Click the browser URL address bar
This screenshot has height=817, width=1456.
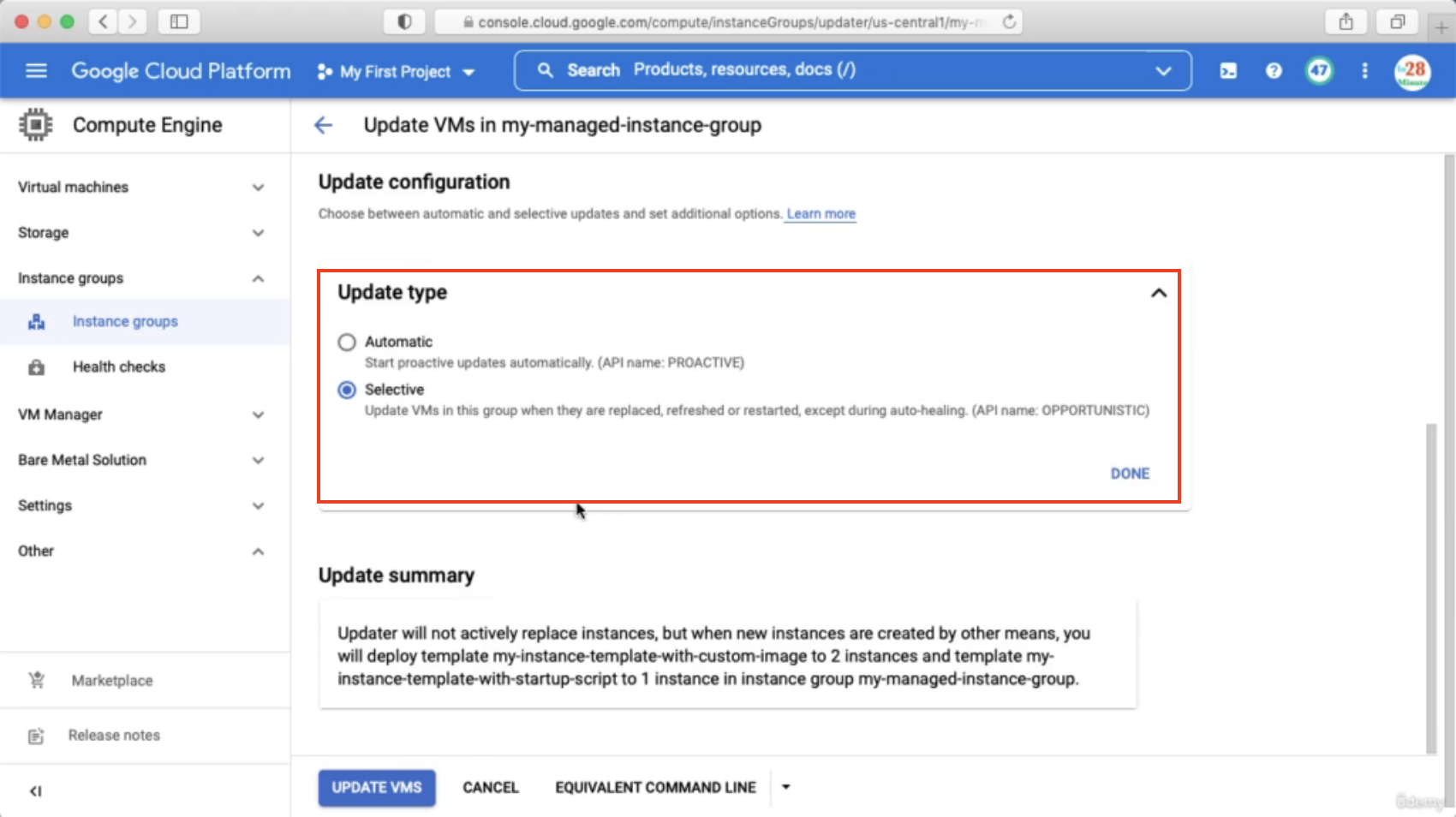[728, 21]
